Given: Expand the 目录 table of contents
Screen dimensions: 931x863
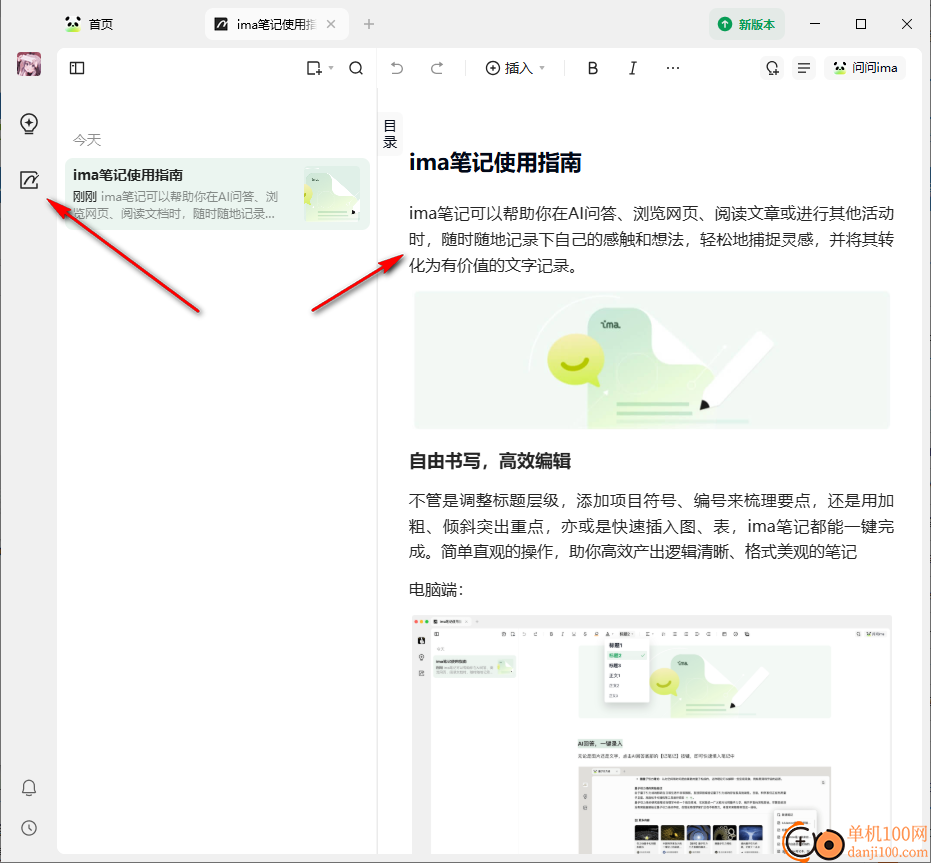Looking at the screenshot, I should click(390, 134).
